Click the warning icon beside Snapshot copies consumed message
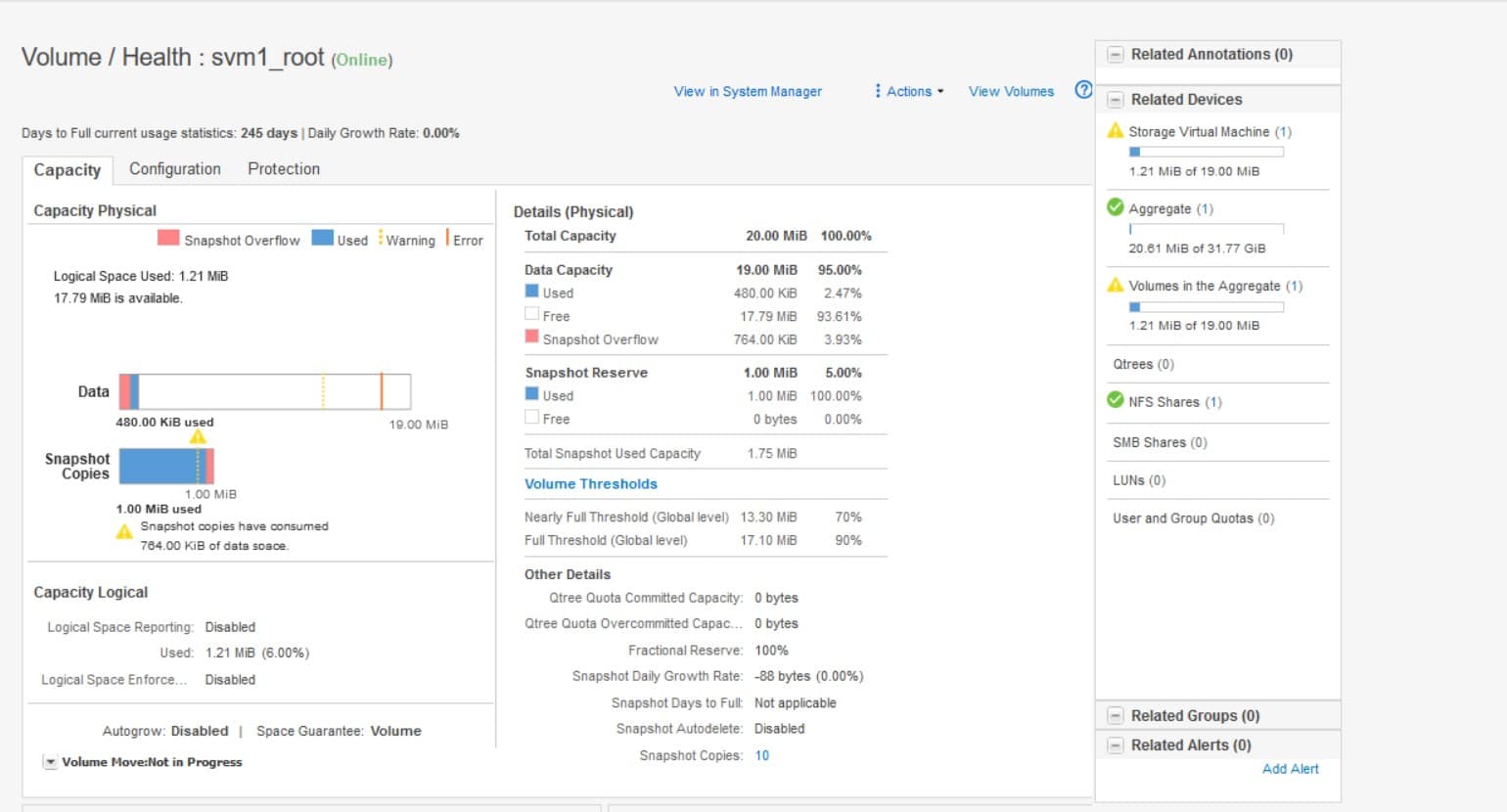Screen dimensions: 1507x812 coord(123,531)
